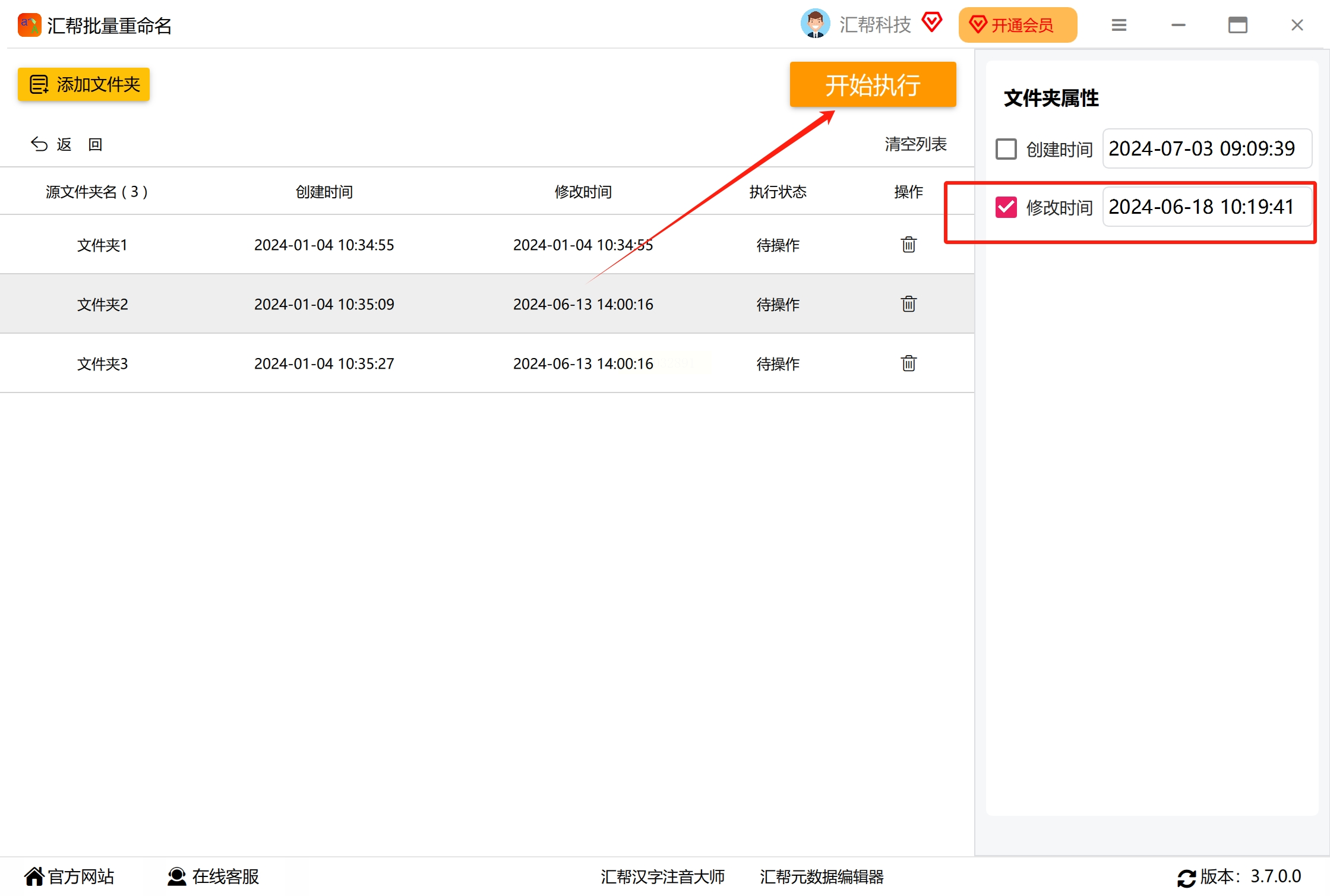Click the app logo in title bar
This screenshot has width=1330, height=896.
(x=29, y=25)
